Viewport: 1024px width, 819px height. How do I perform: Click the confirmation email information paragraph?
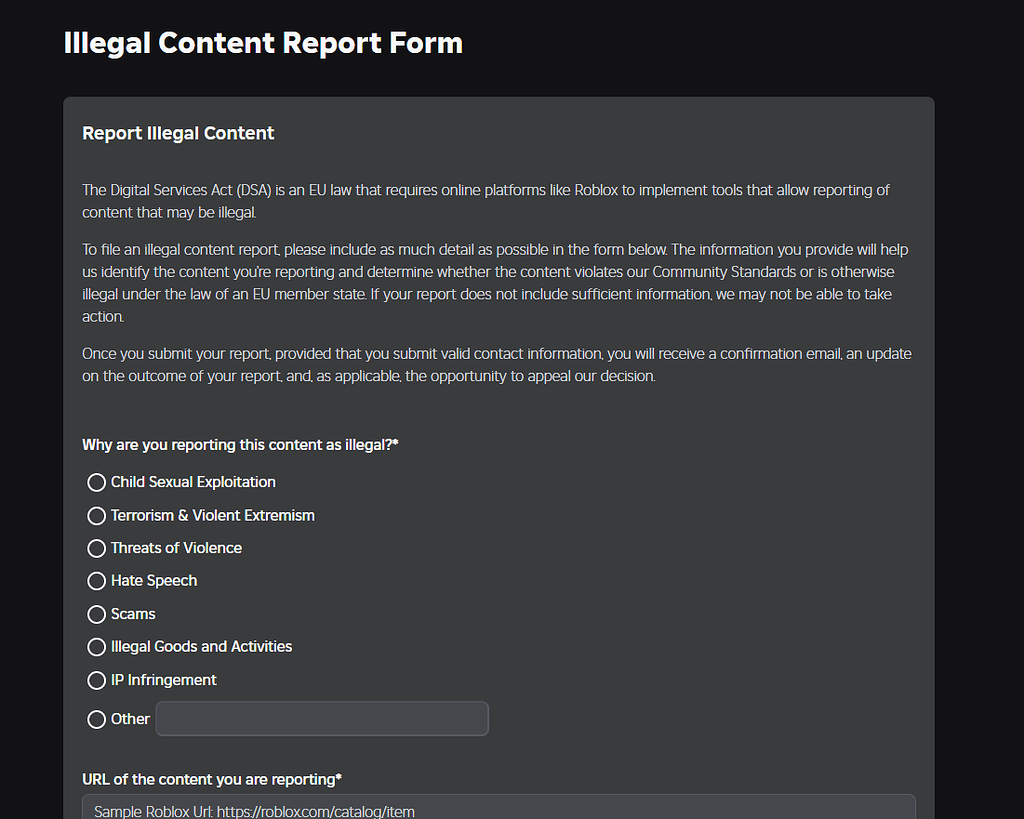pos(496,364)
